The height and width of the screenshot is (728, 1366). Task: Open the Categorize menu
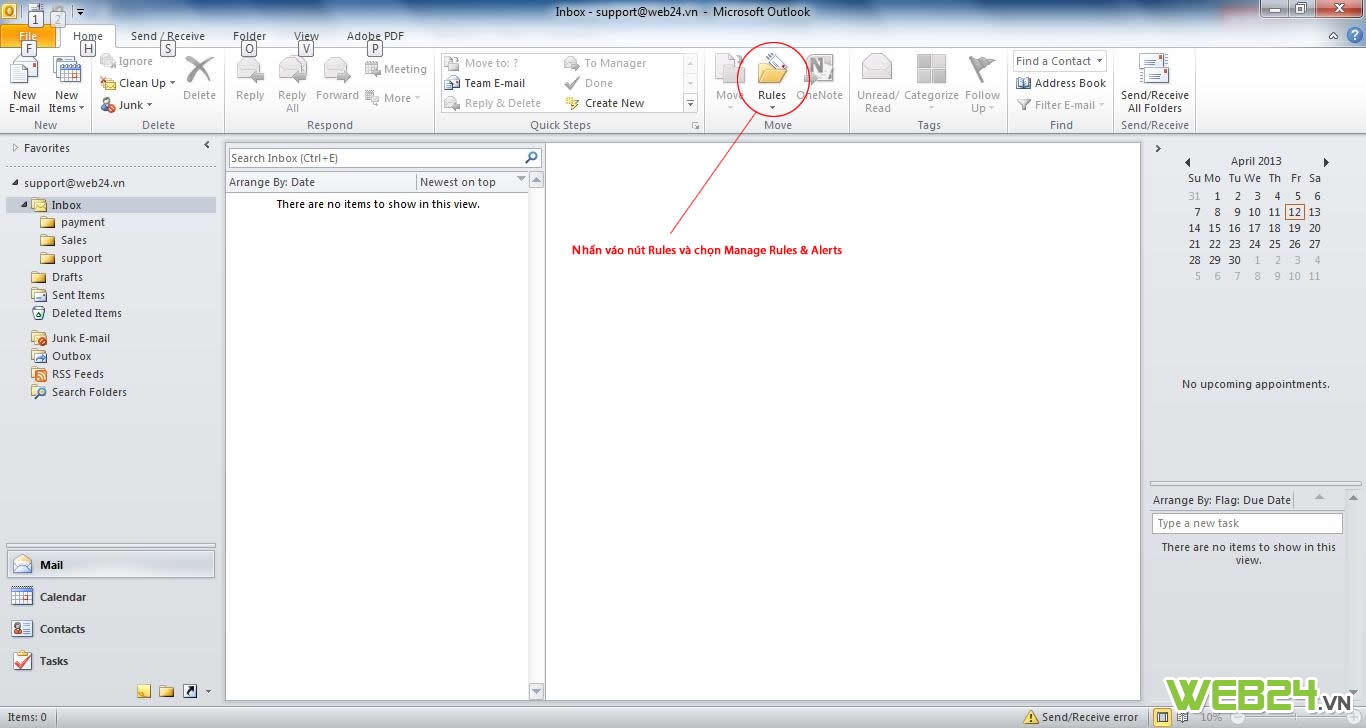pos(931,84)
